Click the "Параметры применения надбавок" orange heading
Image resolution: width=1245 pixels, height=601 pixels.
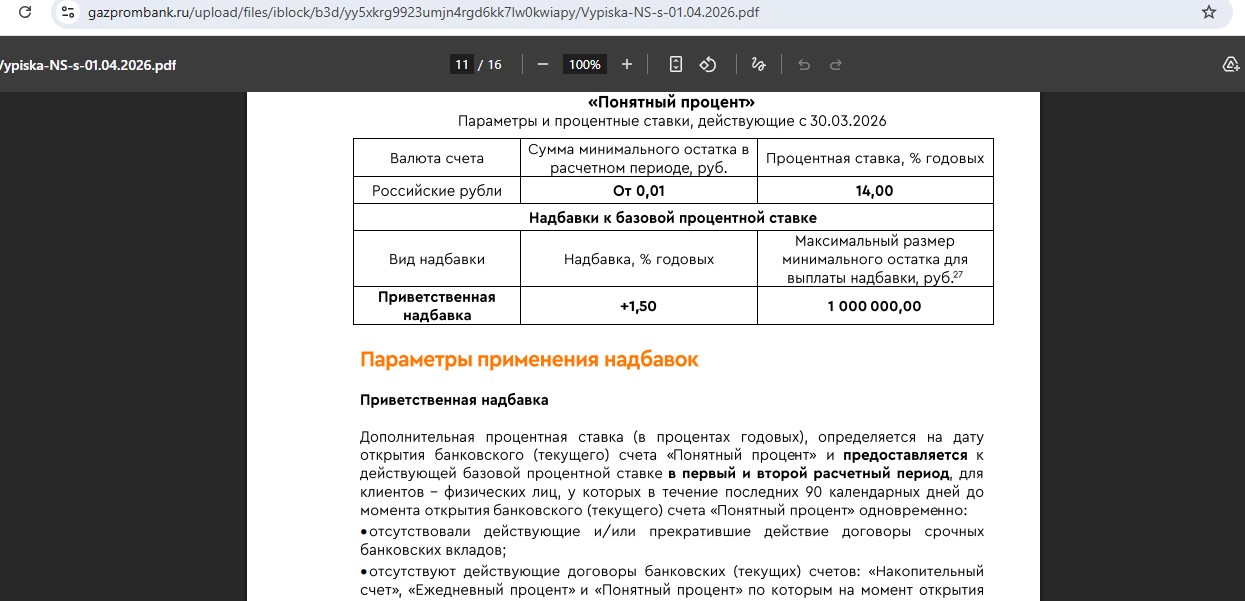point(529,360)
